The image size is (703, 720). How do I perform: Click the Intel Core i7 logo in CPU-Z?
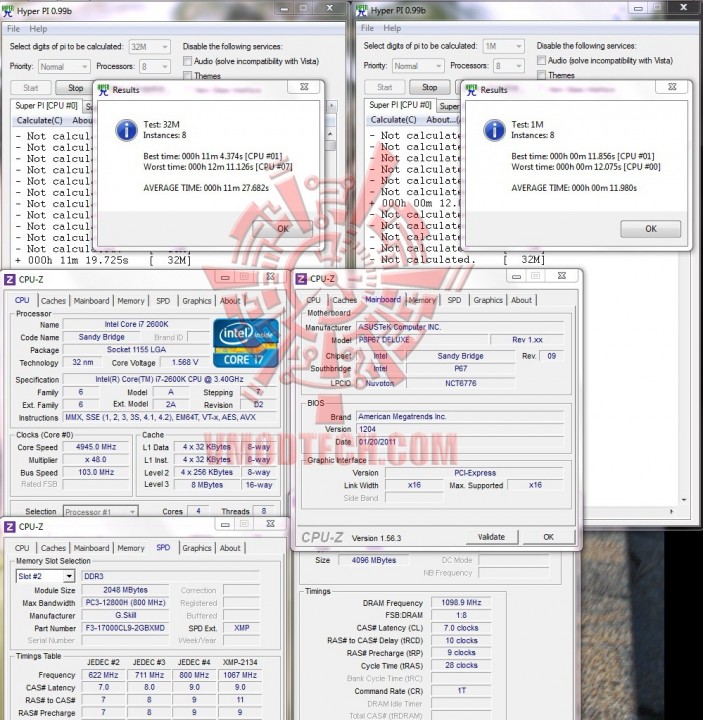click(246, 343)
